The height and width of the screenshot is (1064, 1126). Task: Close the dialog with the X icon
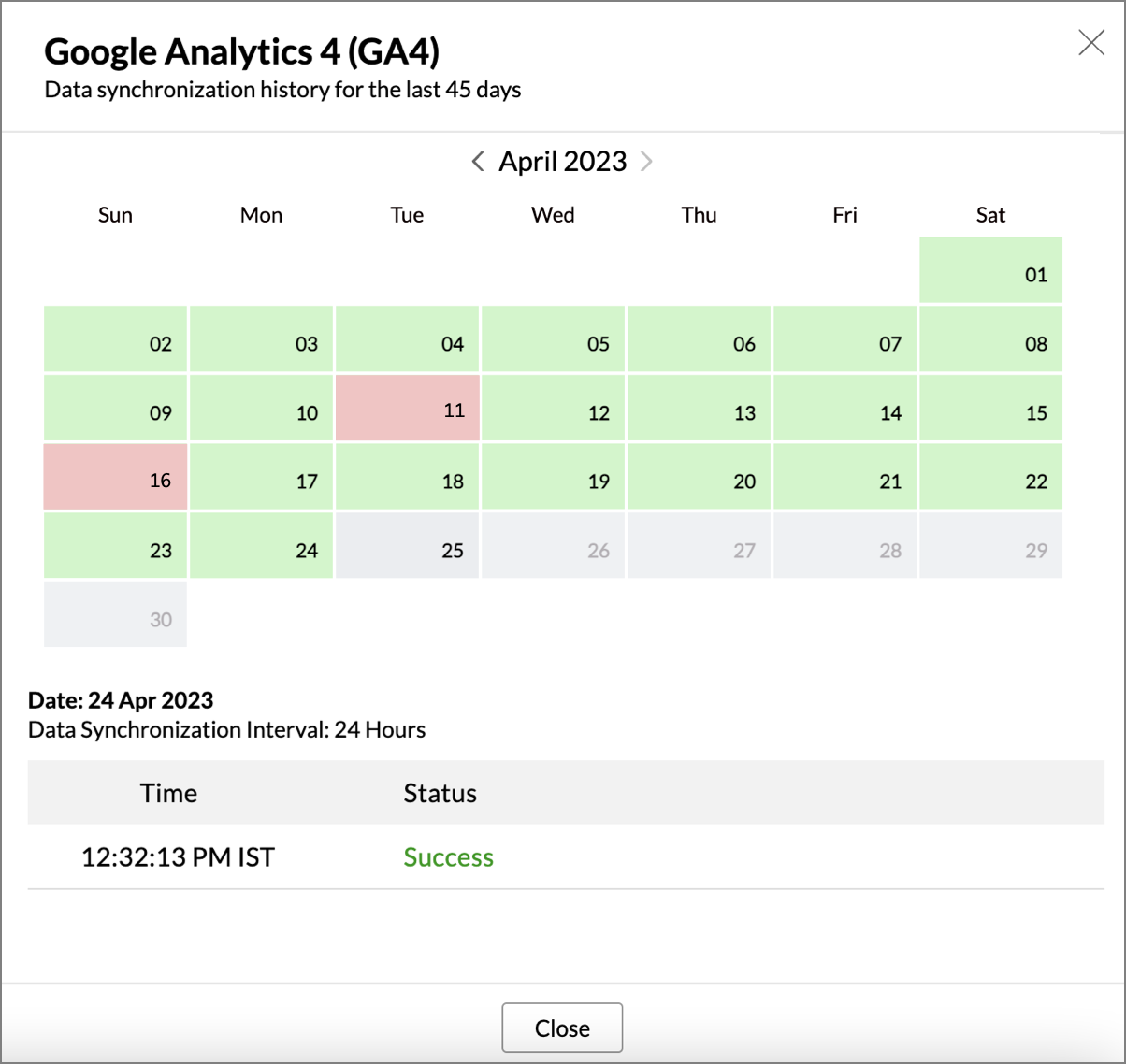point(1091,42)
